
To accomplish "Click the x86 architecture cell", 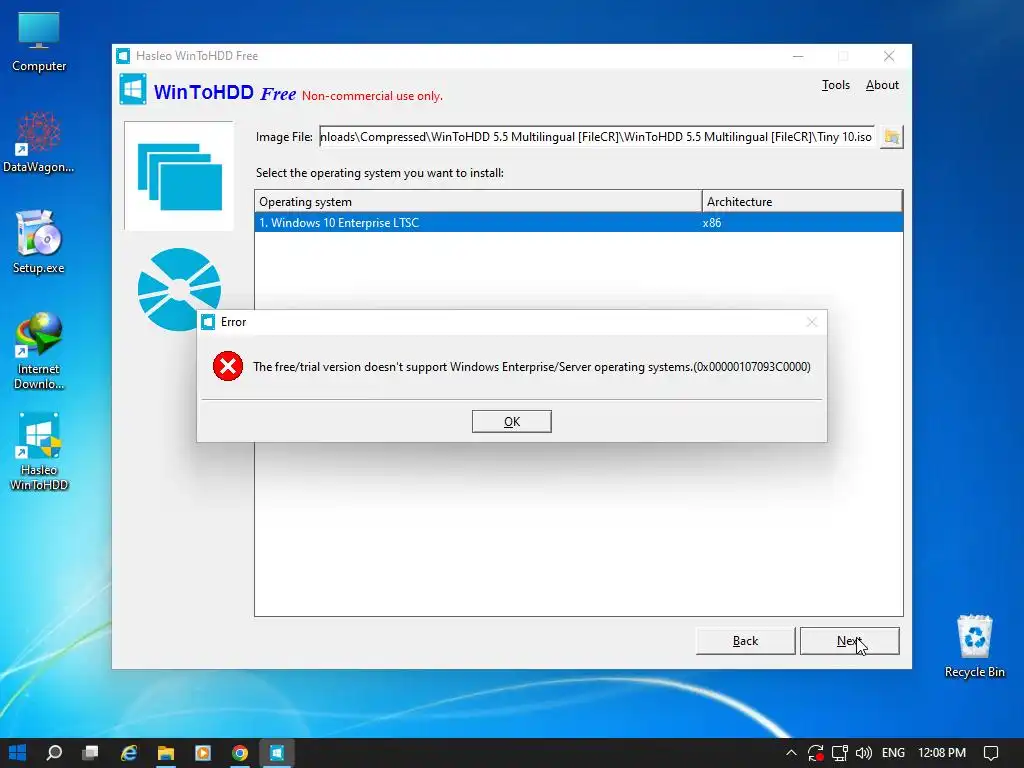I will pos(712,223).
